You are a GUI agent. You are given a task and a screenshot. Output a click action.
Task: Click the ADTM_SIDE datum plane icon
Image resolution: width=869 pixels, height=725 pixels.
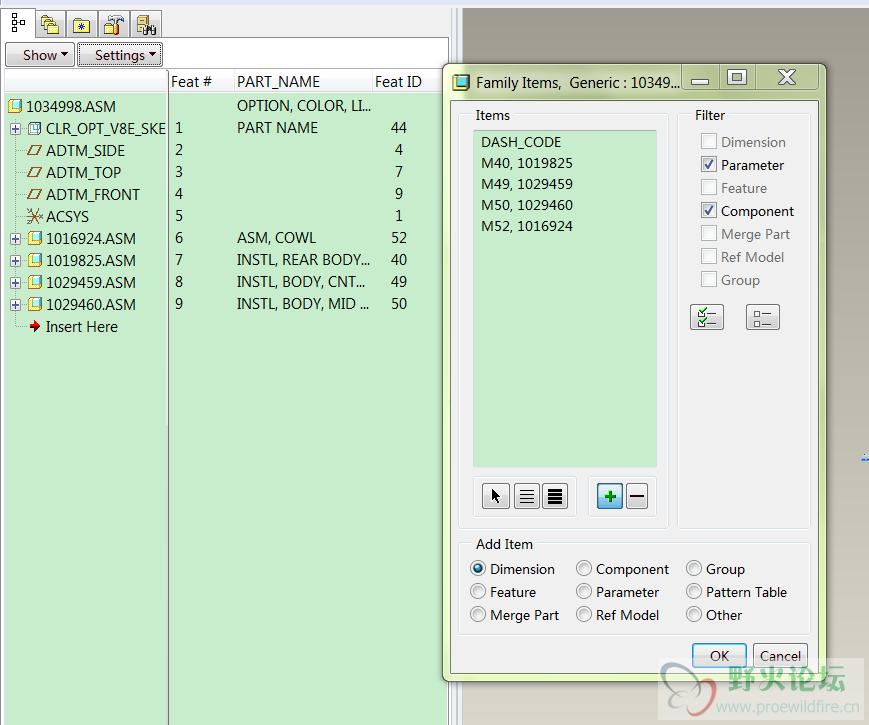coord(34,150)
